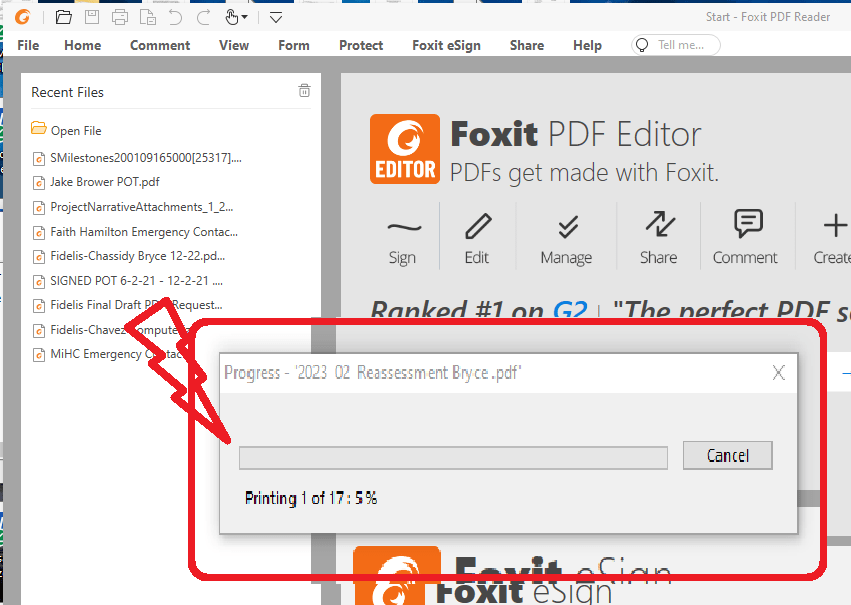Screen dimensions: 851x605
Task: Click the Tell me search field
Action: pyautogui.click(x=676, y=45)
